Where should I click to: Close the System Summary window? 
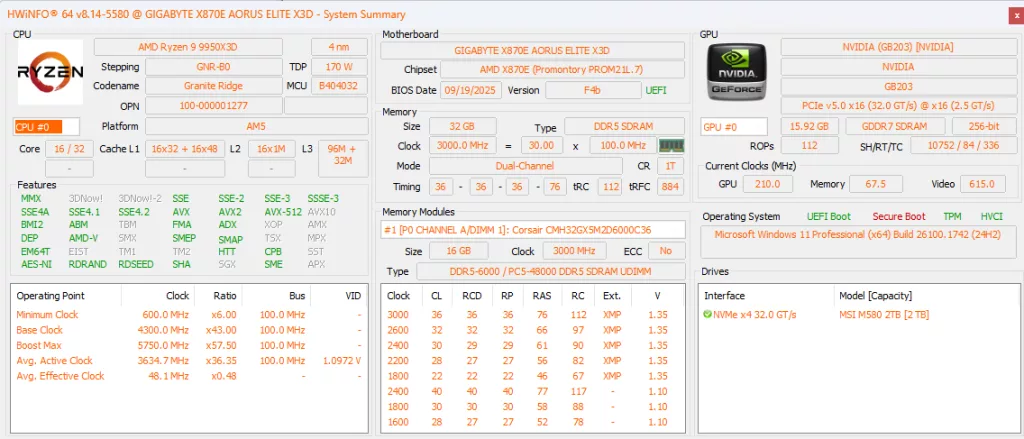point(1015,16)
